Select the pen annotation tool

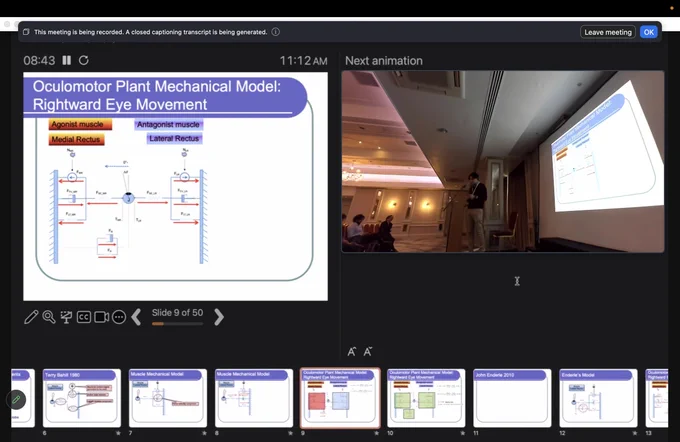31,317
